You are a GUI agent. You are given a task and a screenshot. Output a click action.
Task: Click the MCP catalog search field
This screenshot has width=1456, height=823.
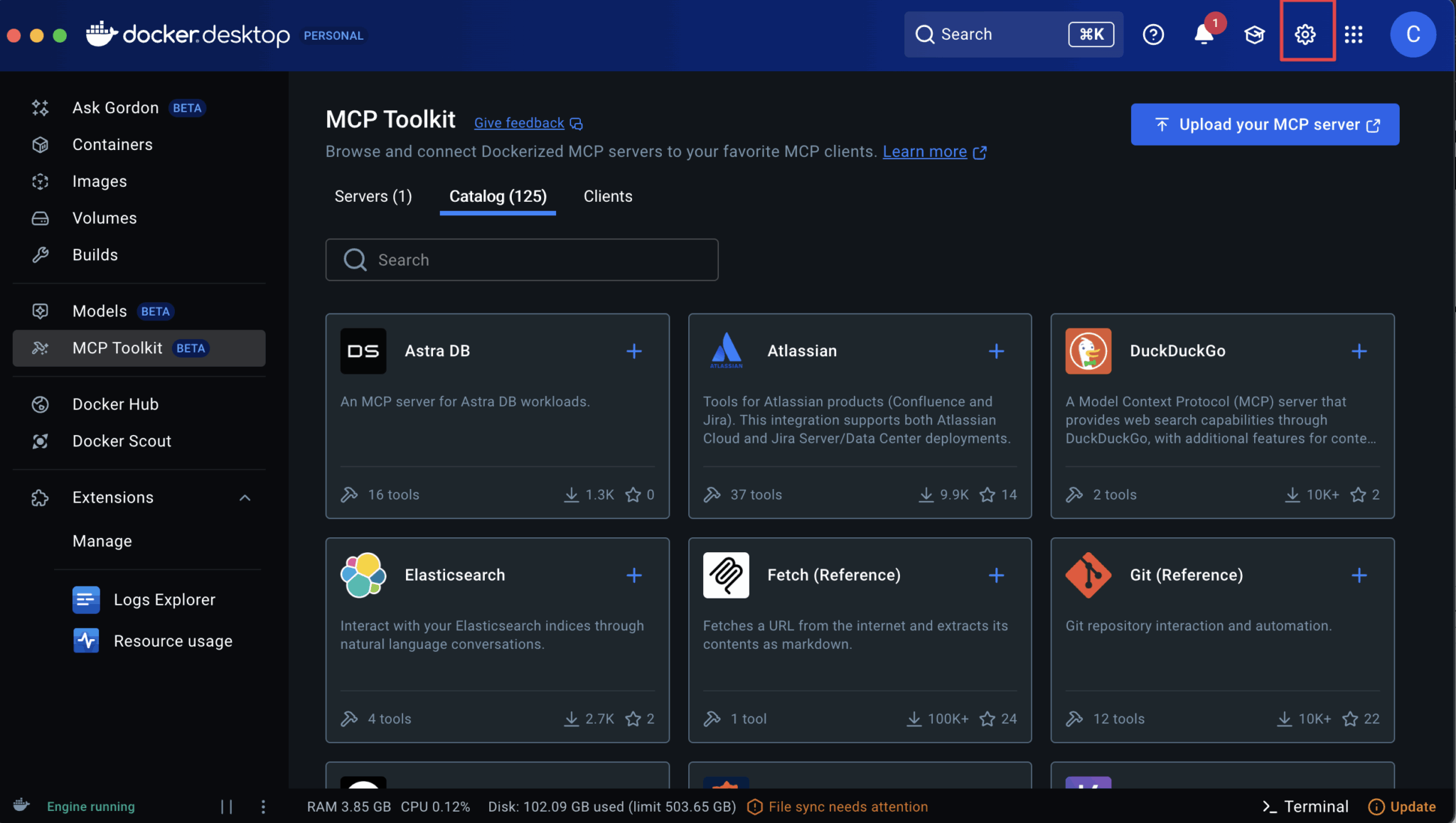[x=521, y=259]
